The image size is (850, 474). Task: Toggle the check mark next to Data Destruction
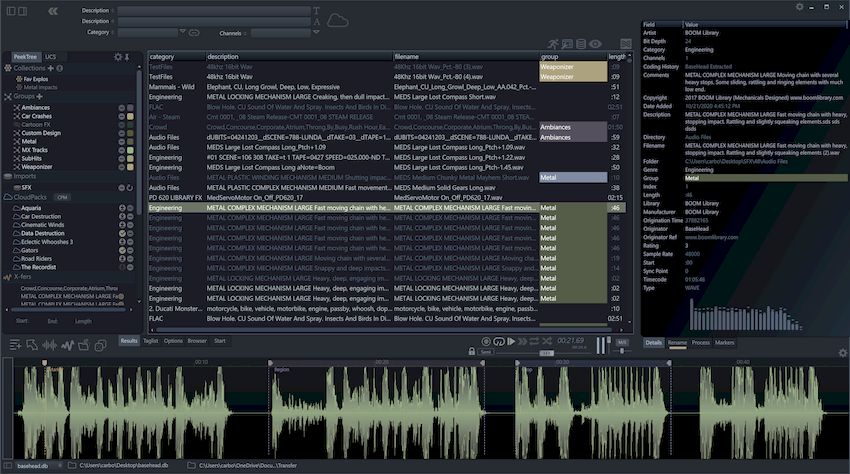coord(120,231)
